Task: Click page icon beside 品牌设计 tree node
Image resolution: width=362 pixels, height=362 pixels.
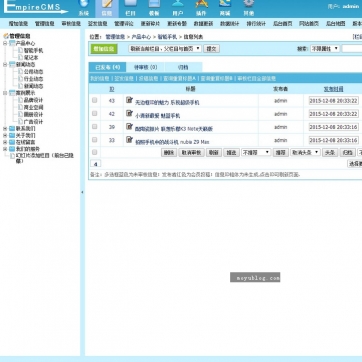Action: (20, 100)
